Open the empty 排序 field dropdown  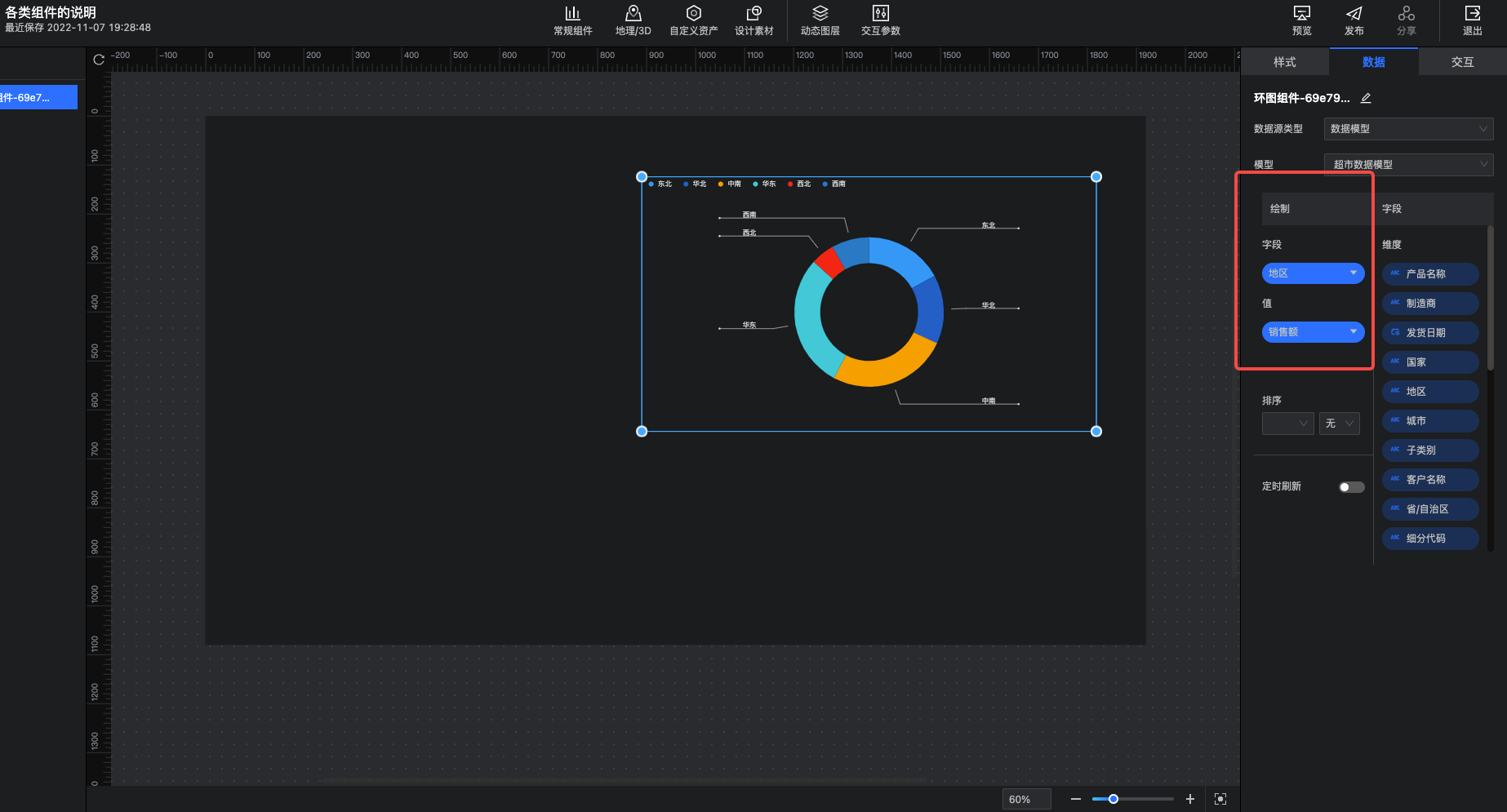(1287, 424)
